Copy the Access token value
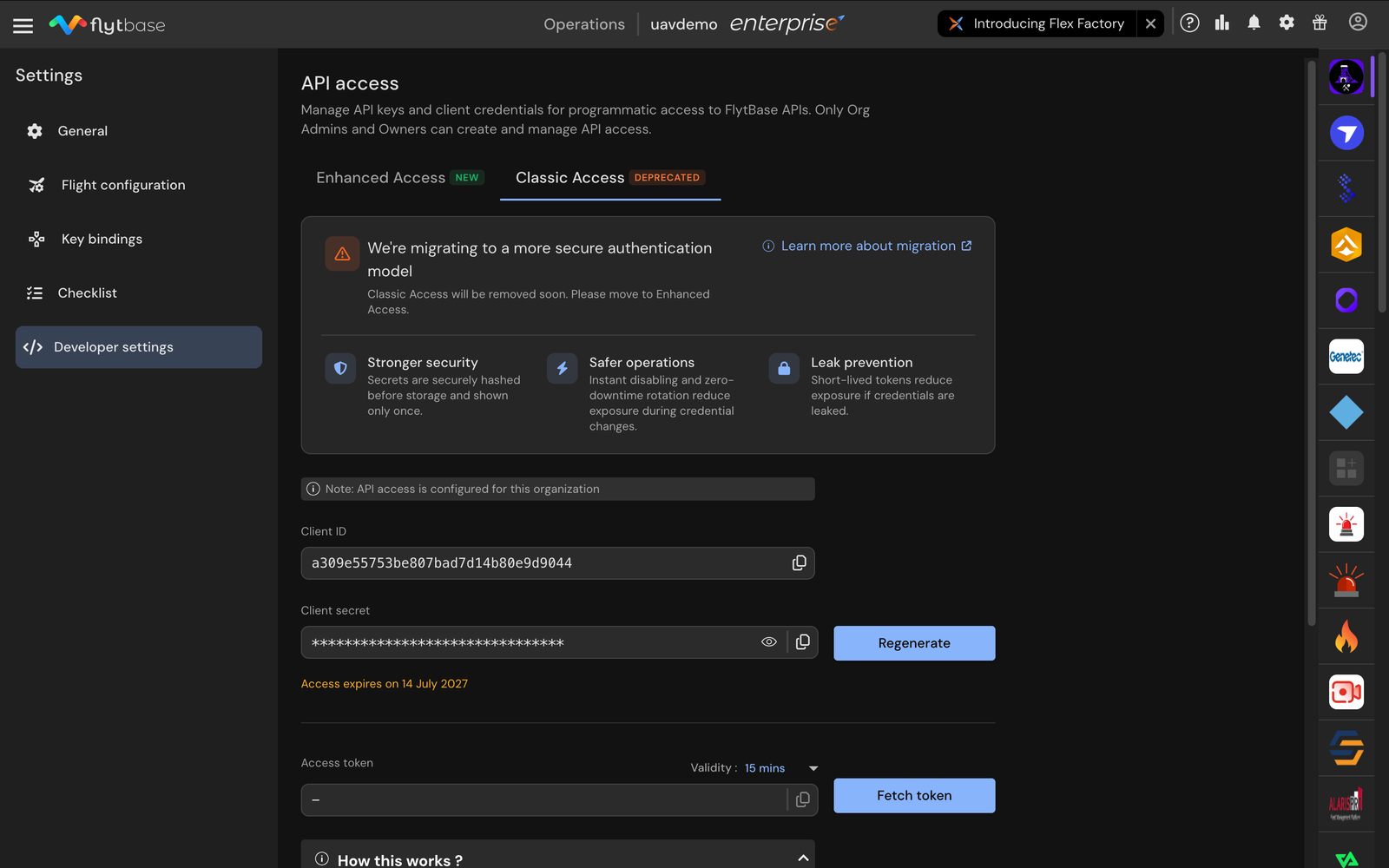Image resolution: width=1389 pixels, height=868 pixels. point(803,799)
